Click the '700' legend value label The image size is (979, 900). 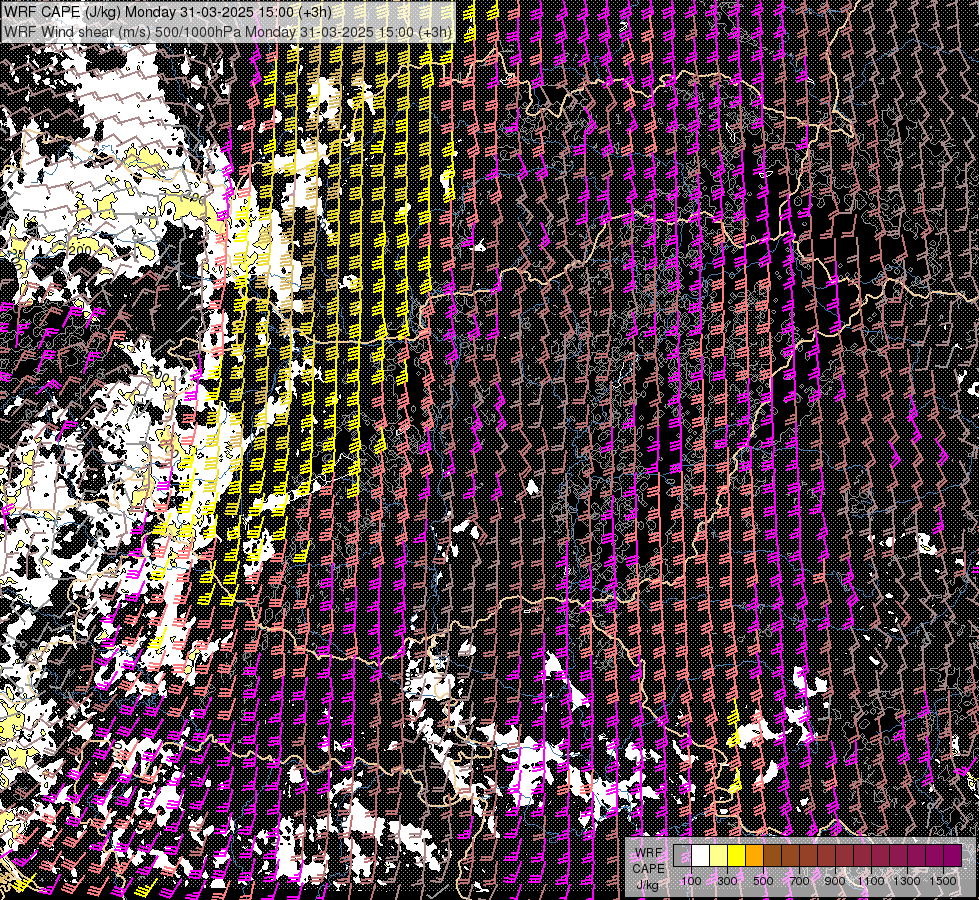pyautogui.click(x=799, y=881)
